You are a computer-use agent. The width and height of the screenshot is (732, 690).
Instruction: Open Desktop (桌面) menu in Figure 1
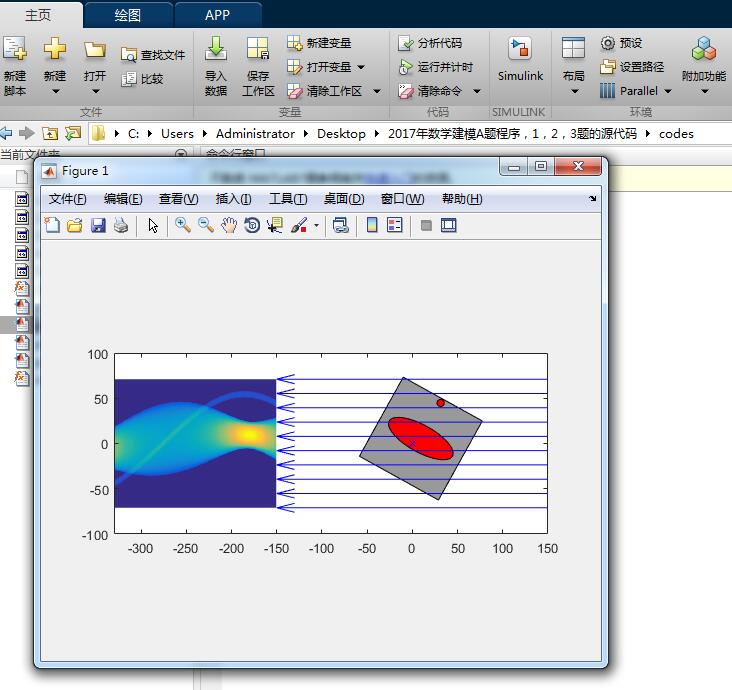point(344,199)
